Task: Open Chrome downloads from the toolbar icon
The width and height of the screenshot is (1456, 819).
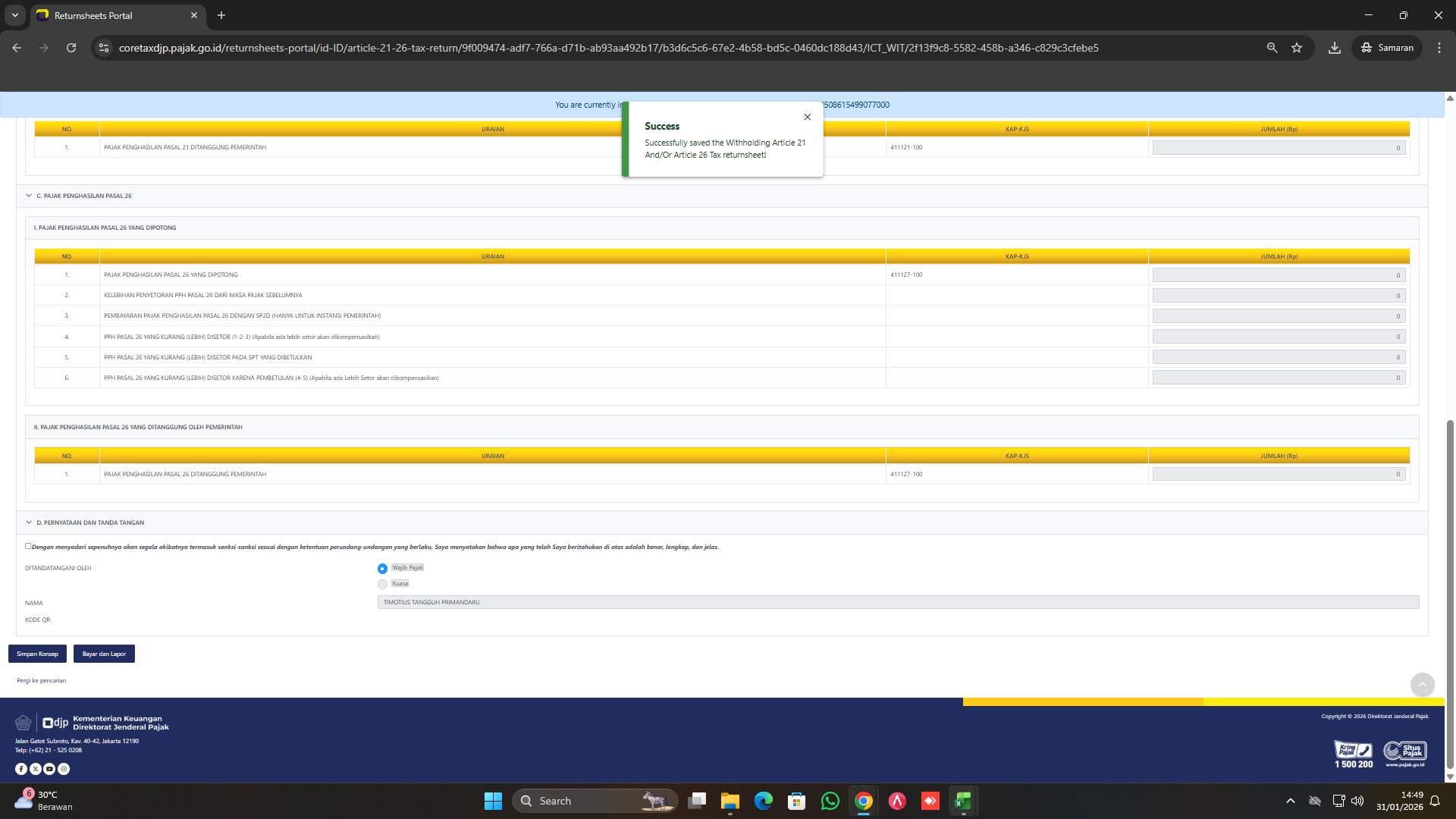Action: [1334, 47]
